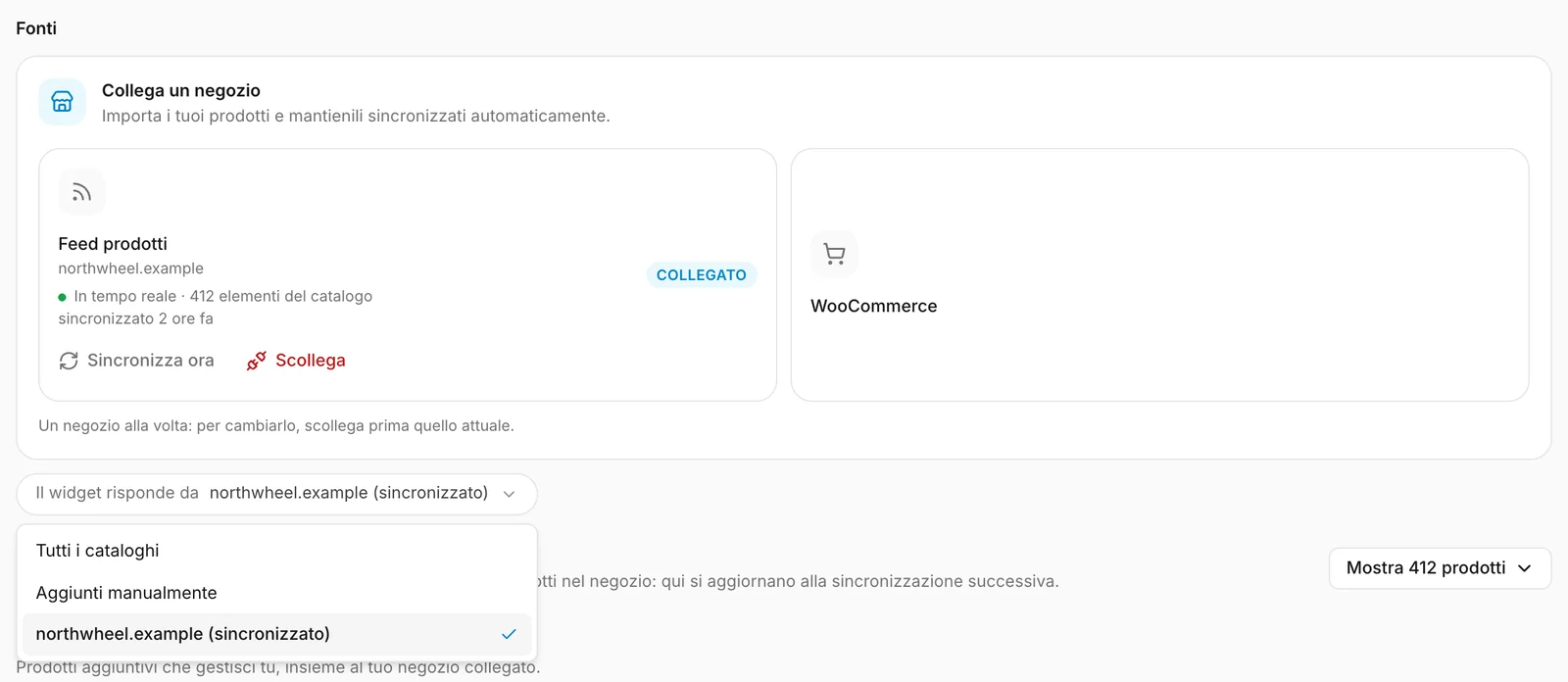Click the 'Un negozio alla volta' note

click(276, 425)
